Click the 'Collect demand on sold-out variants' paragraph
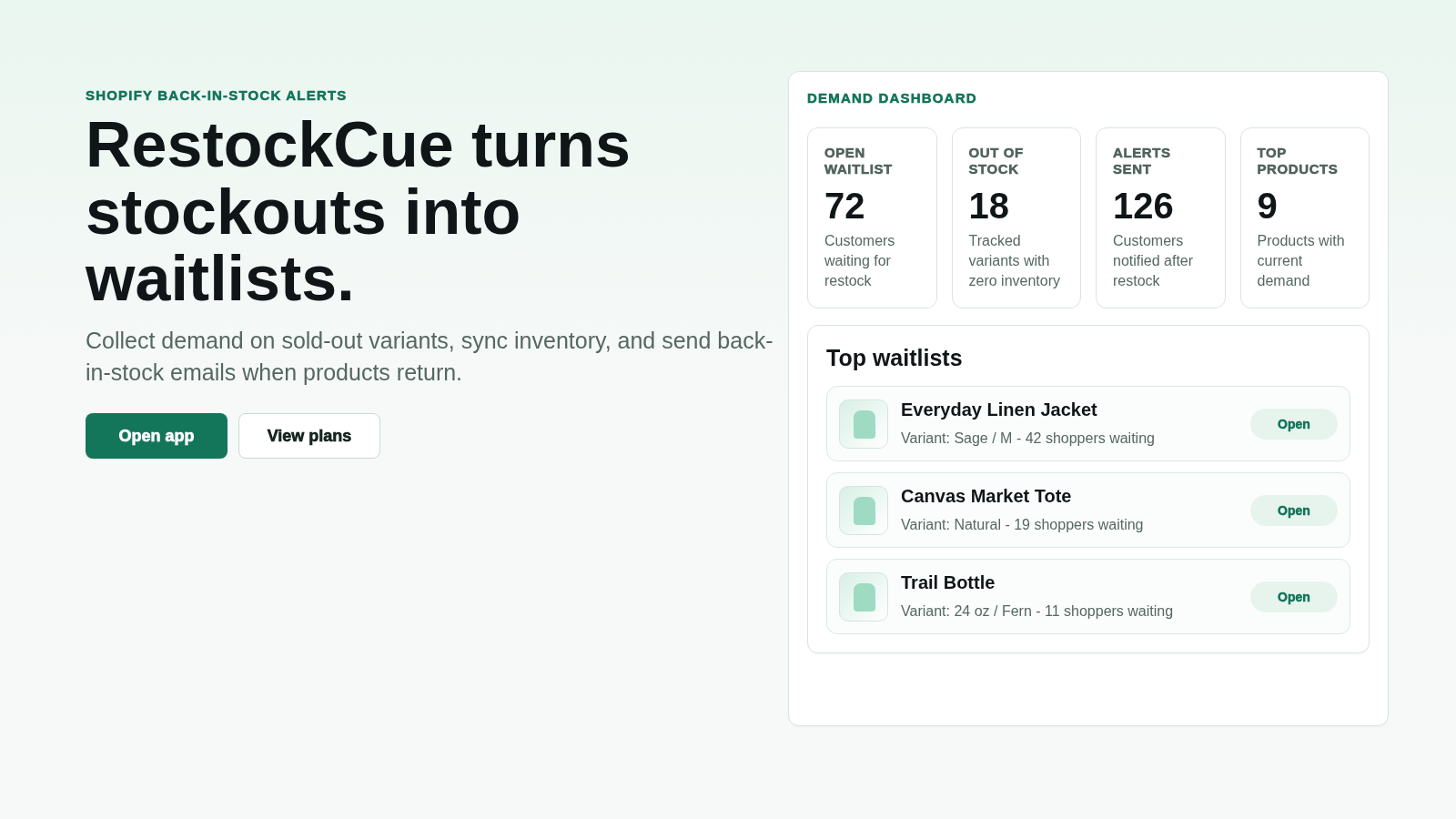The height and width of the screenshot is (819, 1456). coord(430,357)
